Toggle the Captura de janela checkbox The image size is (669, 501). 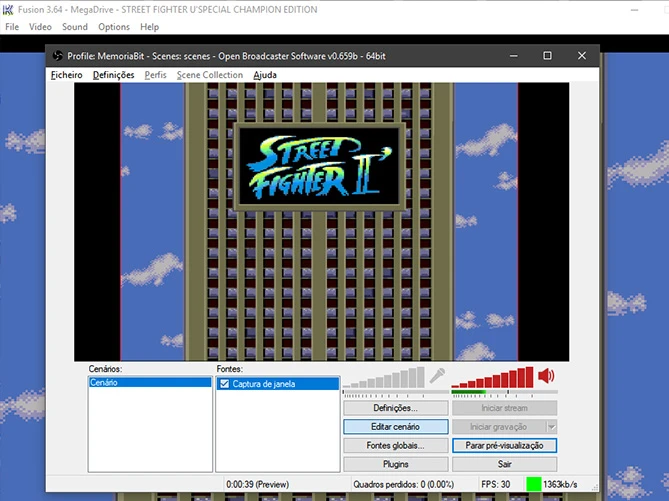coord(224,384)
